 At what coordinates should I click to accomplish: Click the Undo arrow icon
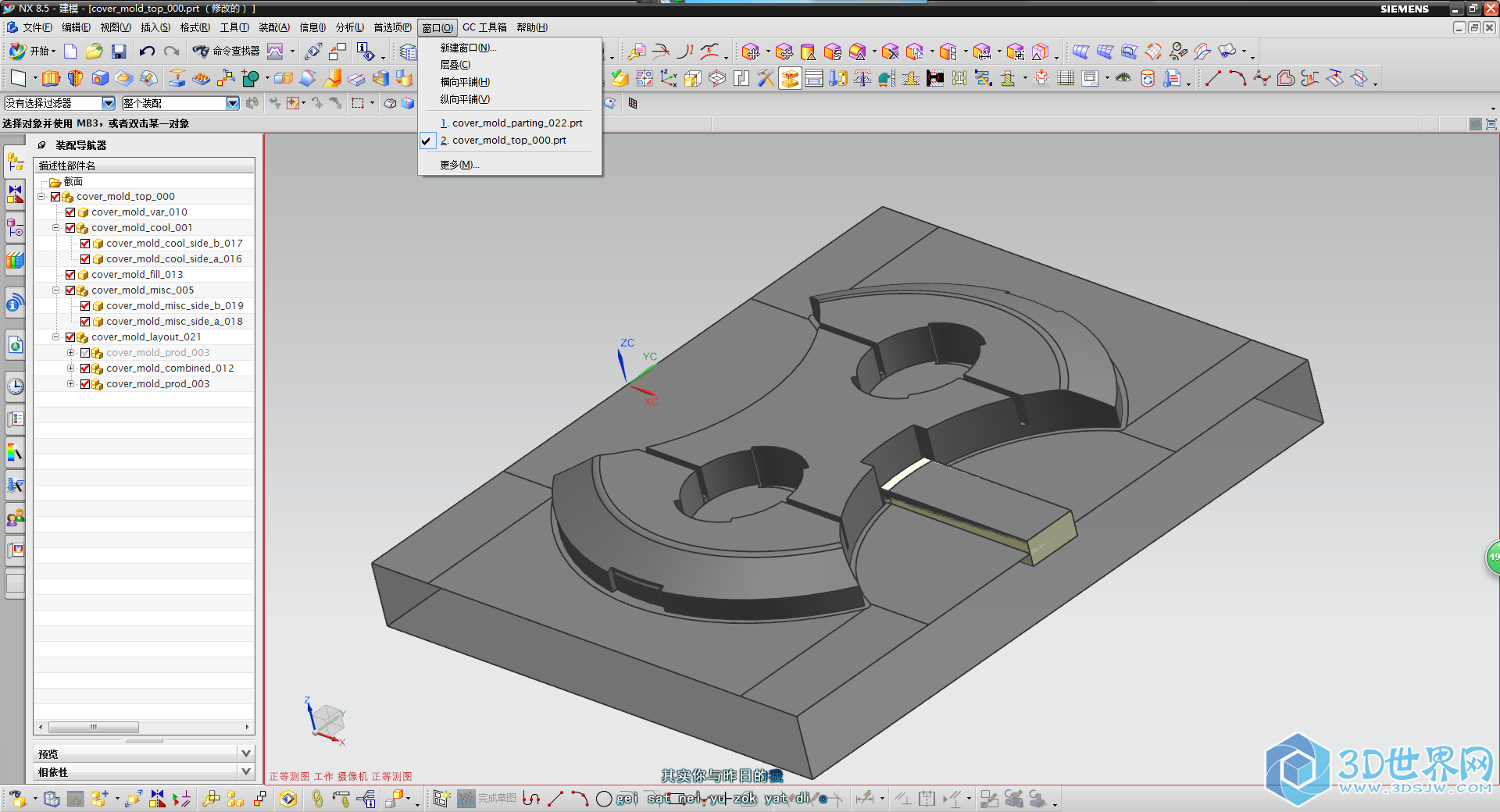tap(147, 52)
